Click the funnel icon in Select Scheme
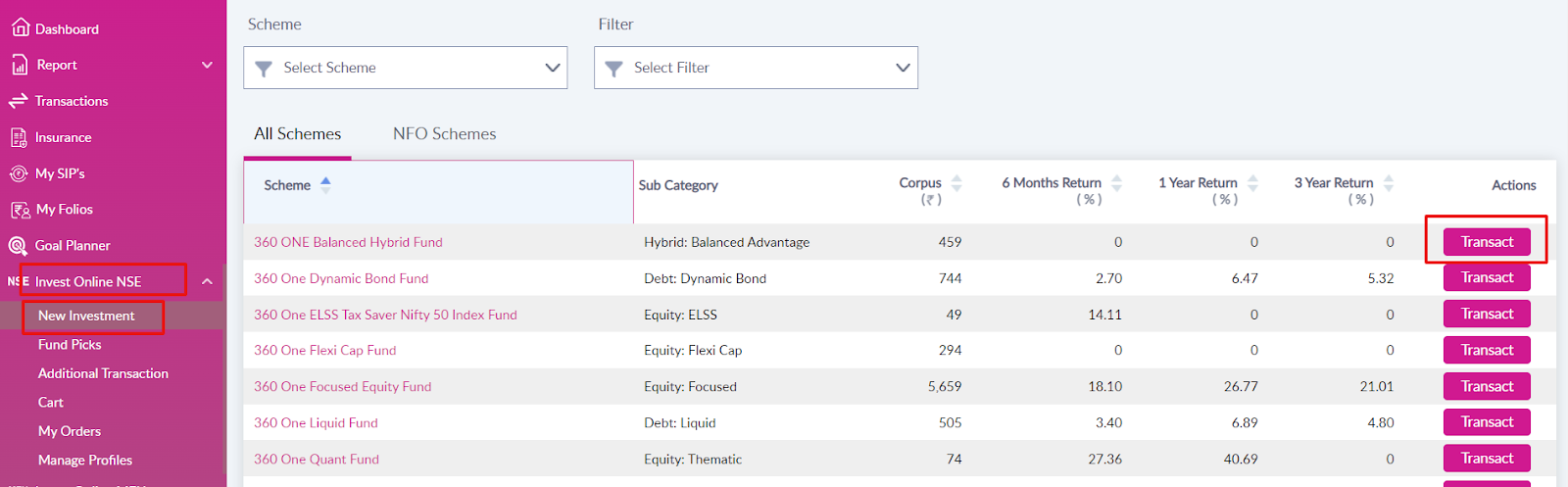The width and height of the screenshot is (1568, 487). 264,69
